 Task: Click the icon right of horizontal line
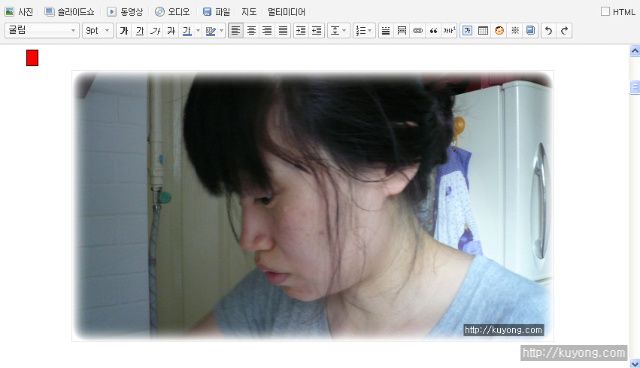(402, 31)
